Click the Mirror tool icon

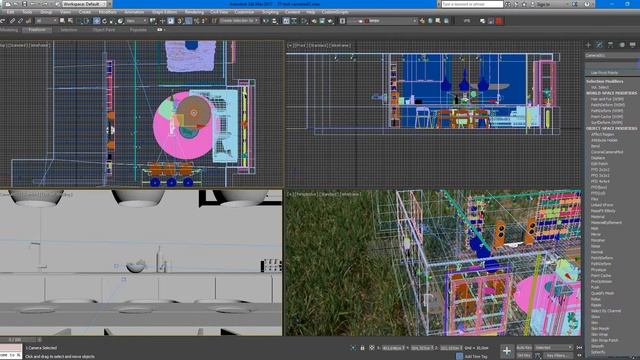tap(265, 21)
